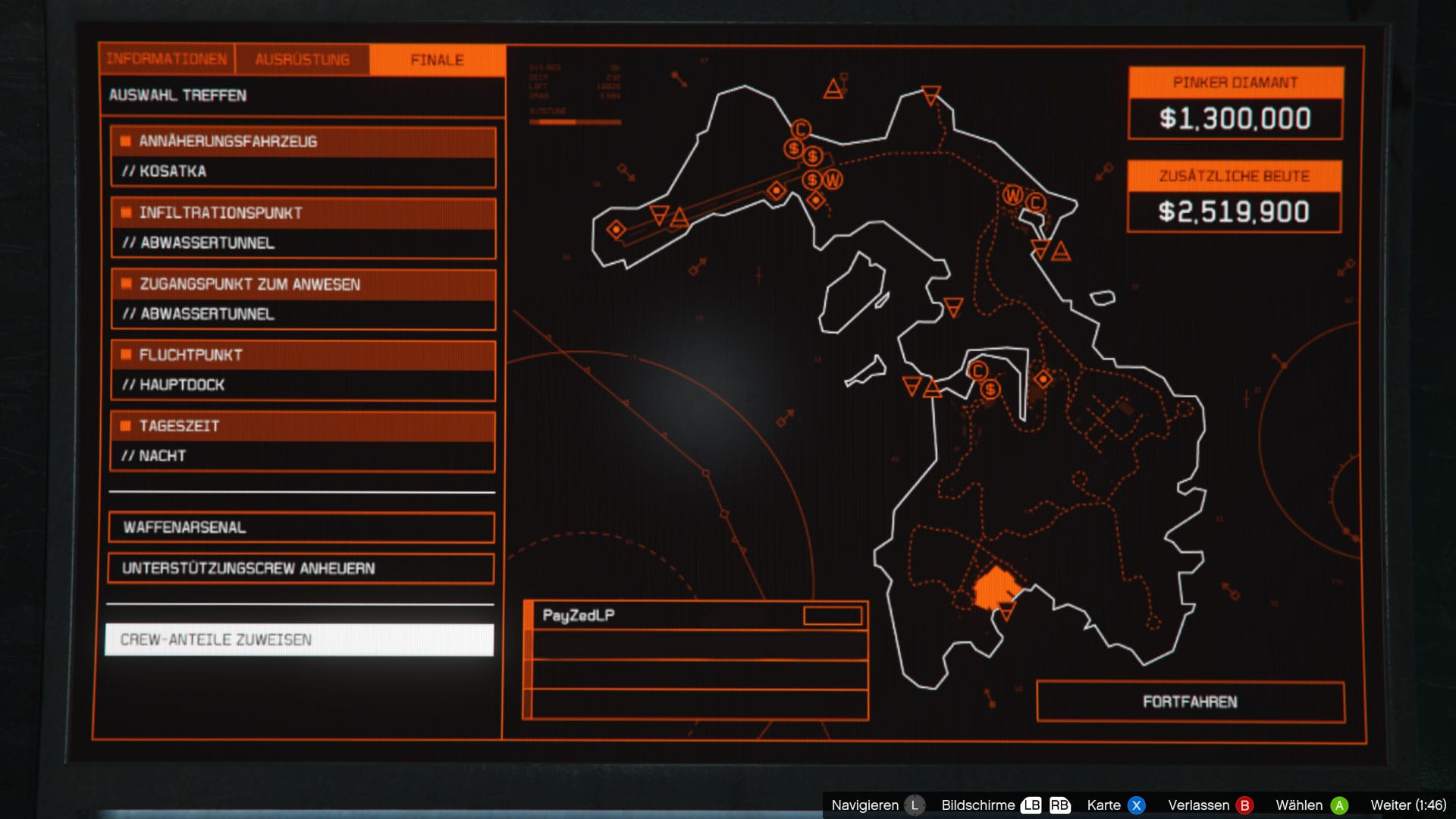Click the W marker at the north dock

pyautogui.click(x=1012, y=196)
